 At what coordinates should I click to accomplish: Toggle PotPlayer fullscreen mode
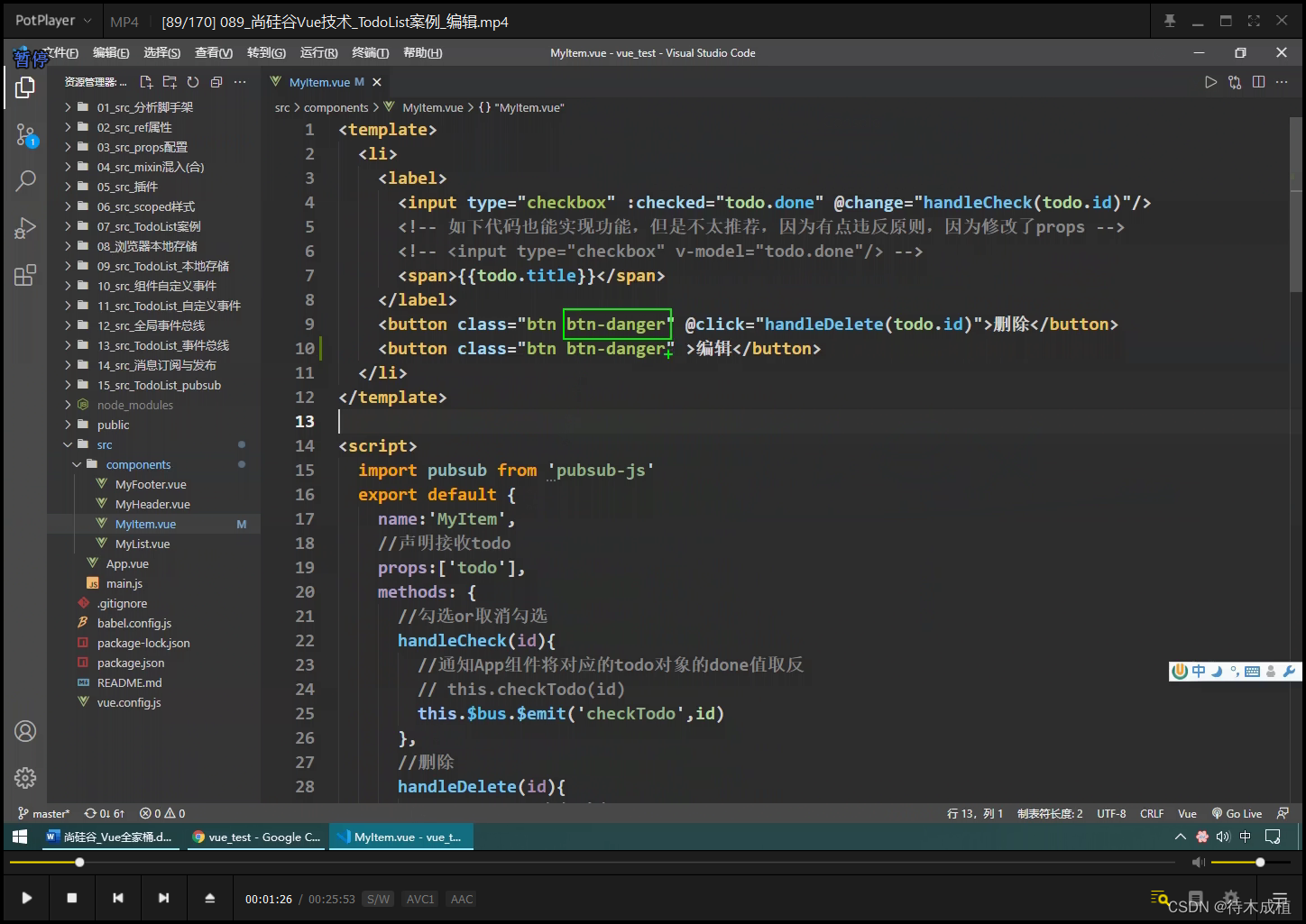1254,21
